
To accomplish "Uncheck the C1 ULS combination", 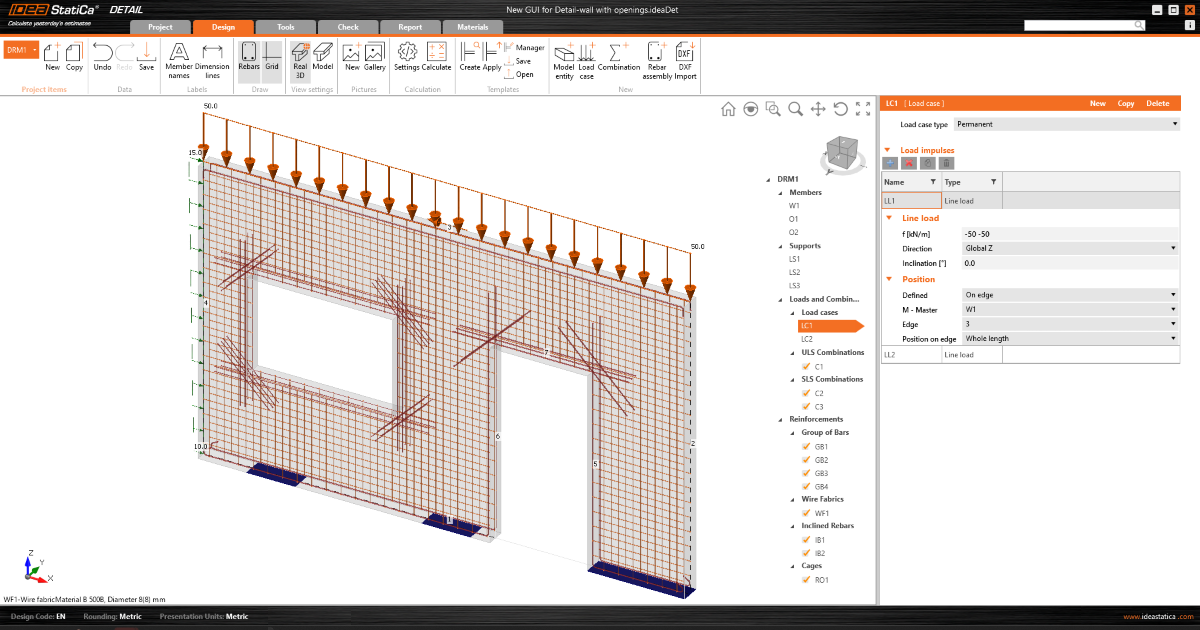I will 806,367.
